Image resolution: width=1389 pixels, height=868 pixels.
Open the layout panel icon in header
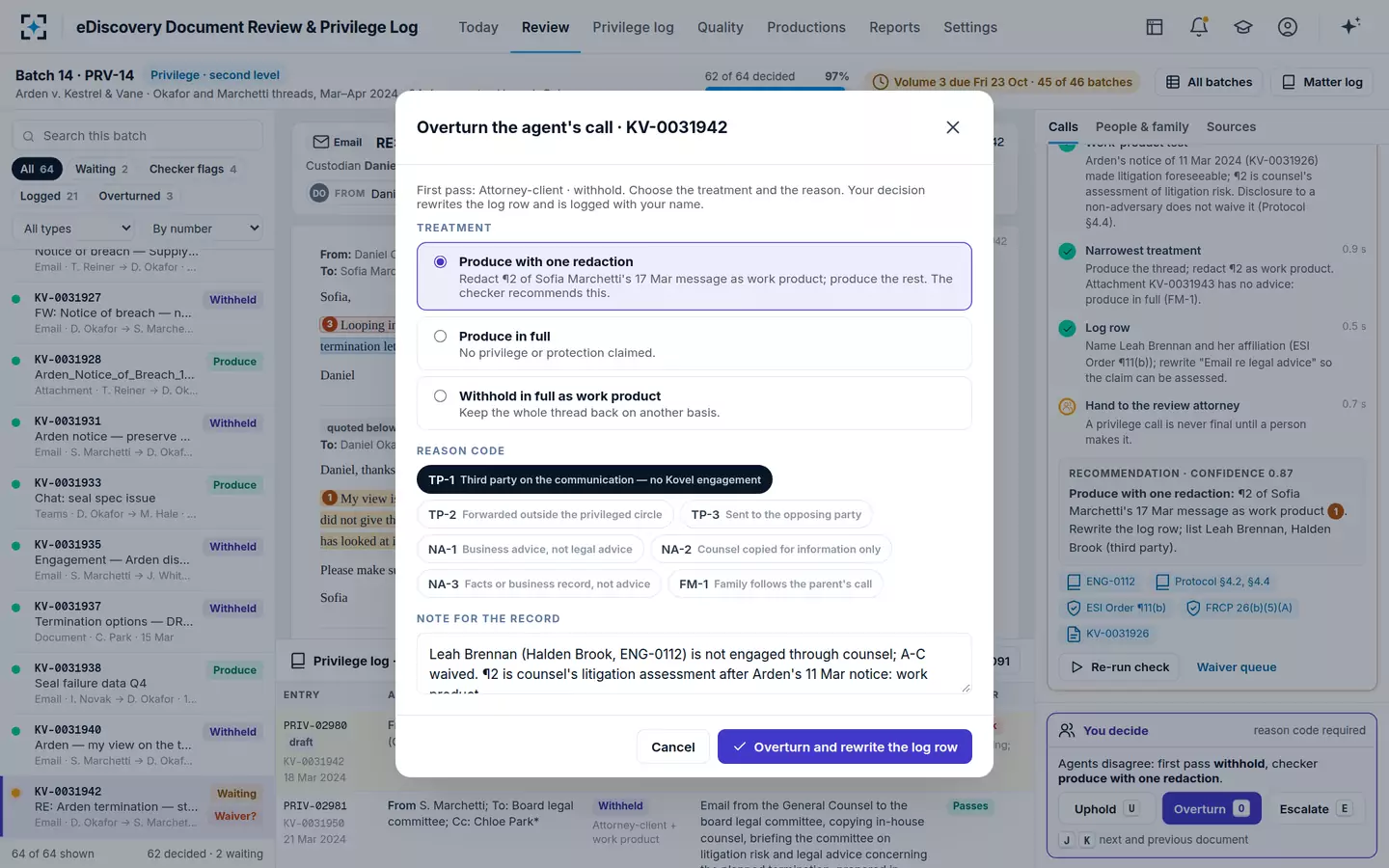[1155, 27]
